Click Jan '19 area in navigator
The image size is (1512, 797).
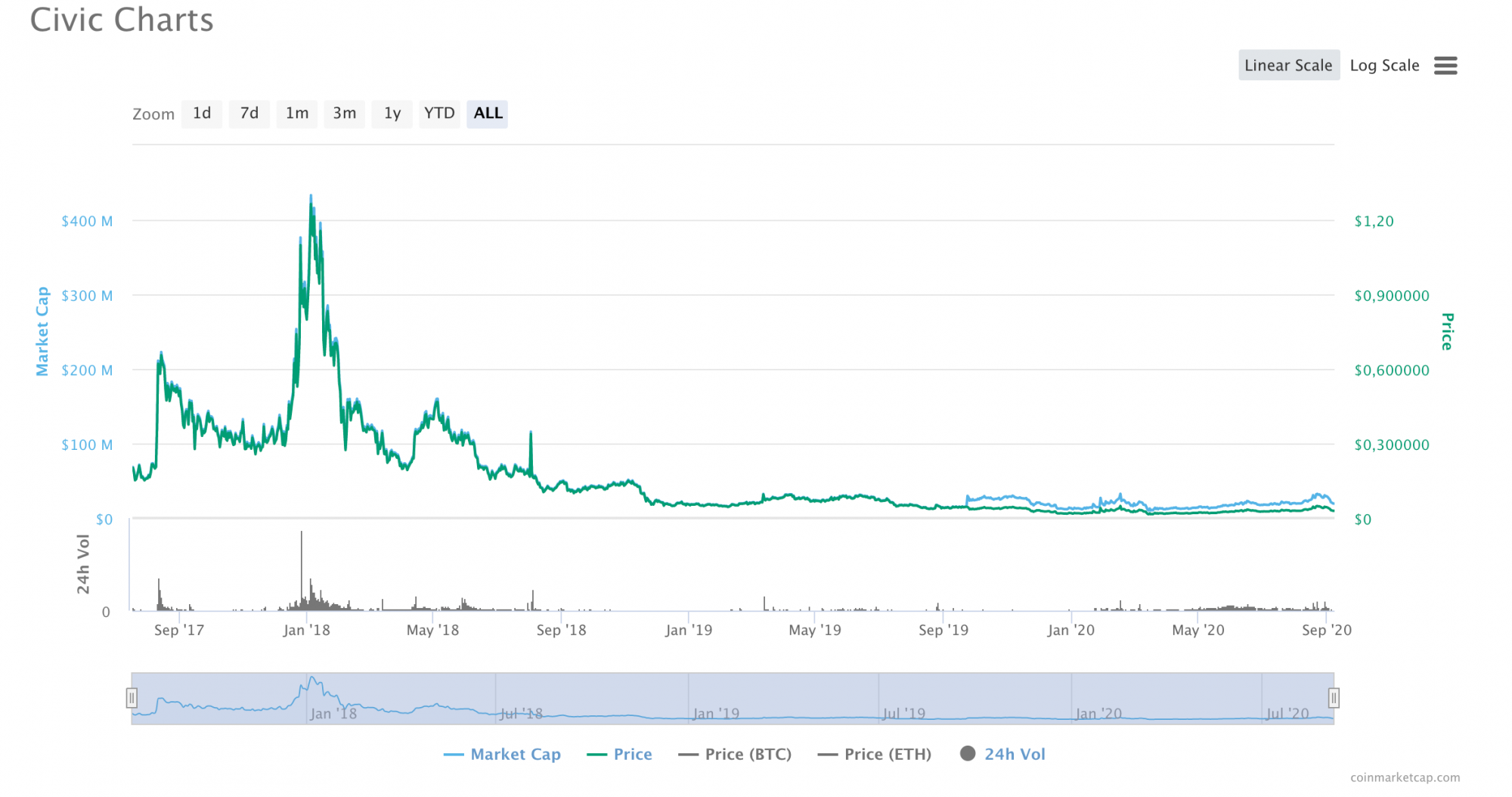(716, 713)
